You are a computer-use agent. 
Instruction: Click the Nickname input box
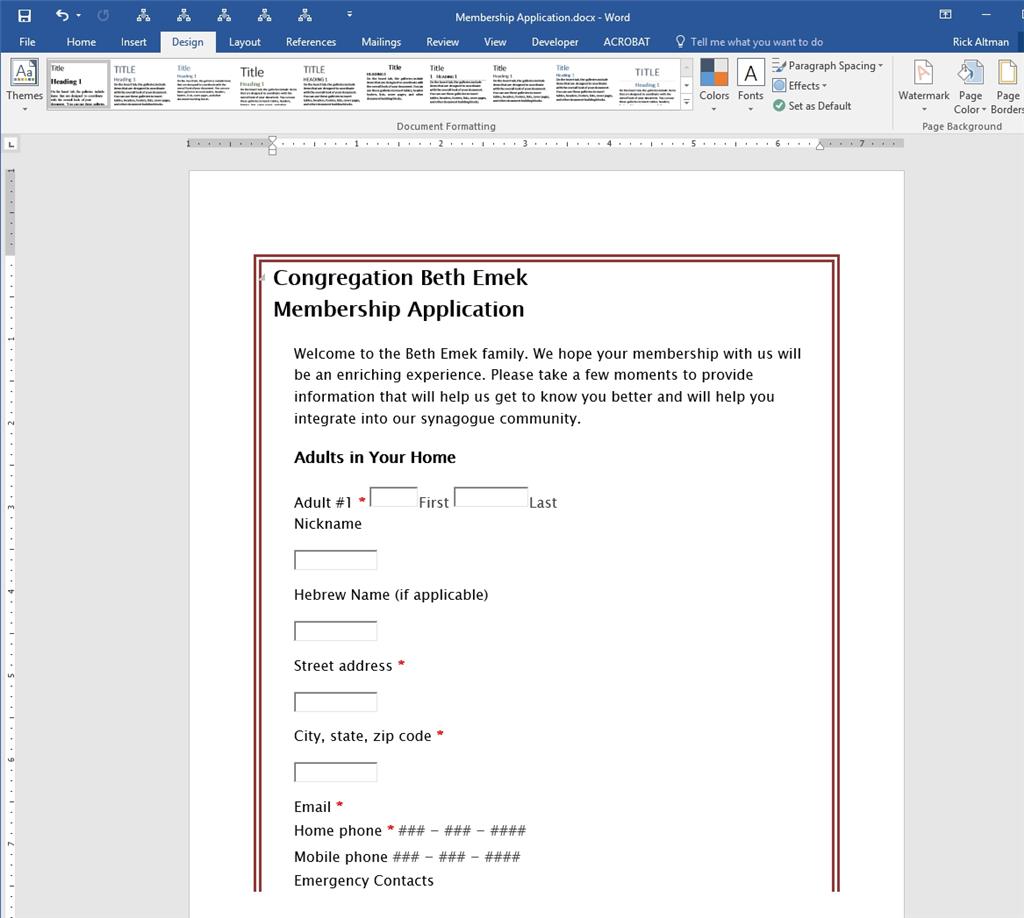coord(335,560)
